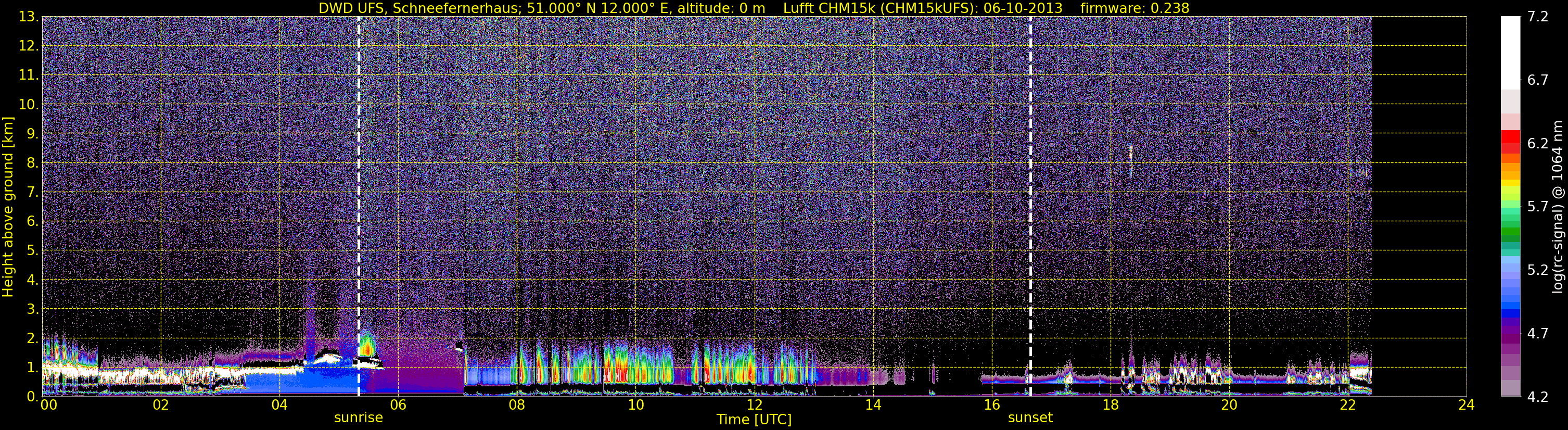
Task: Click the y-axis tick label '8.'
Action: pyautogui.click(x=32, y=163)
